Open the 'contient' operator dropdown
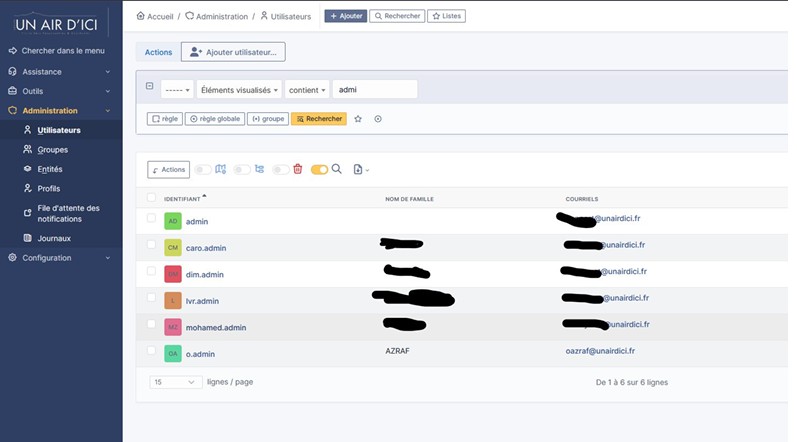Viewport: 797px width, 442px height. (x=307, y=90)
